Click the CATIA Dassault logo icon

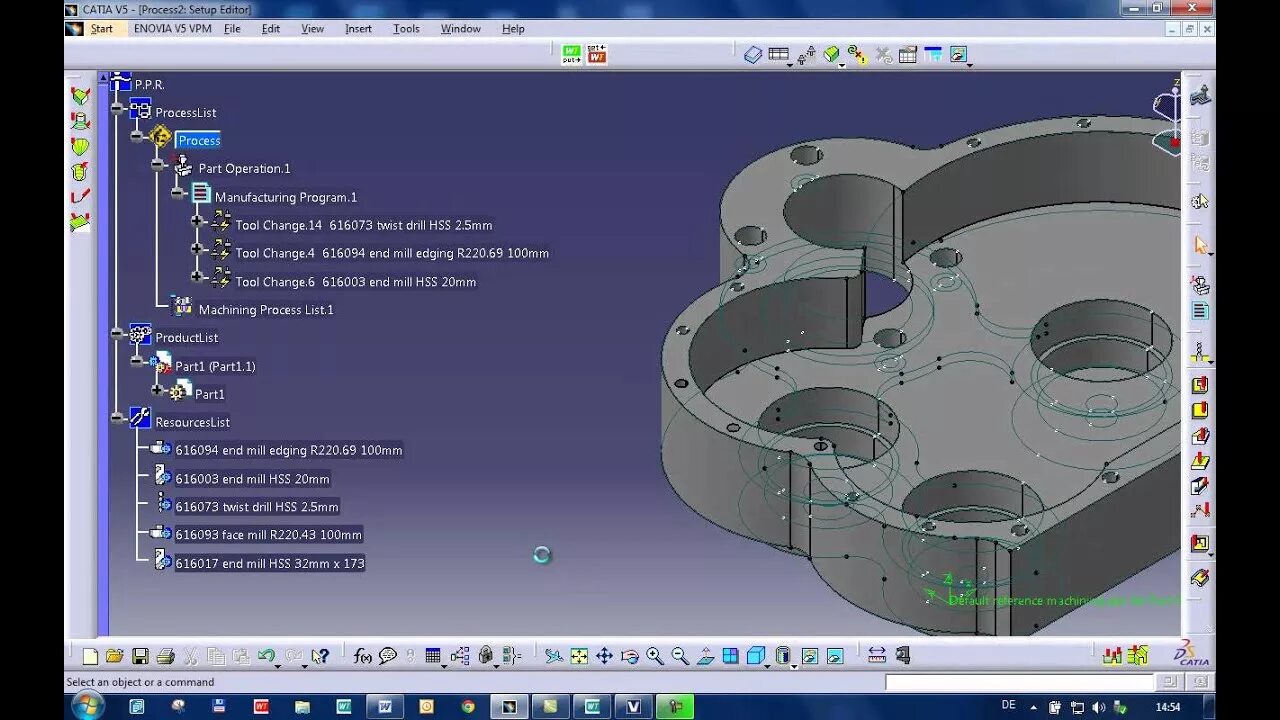click(x=1192, y=654)
